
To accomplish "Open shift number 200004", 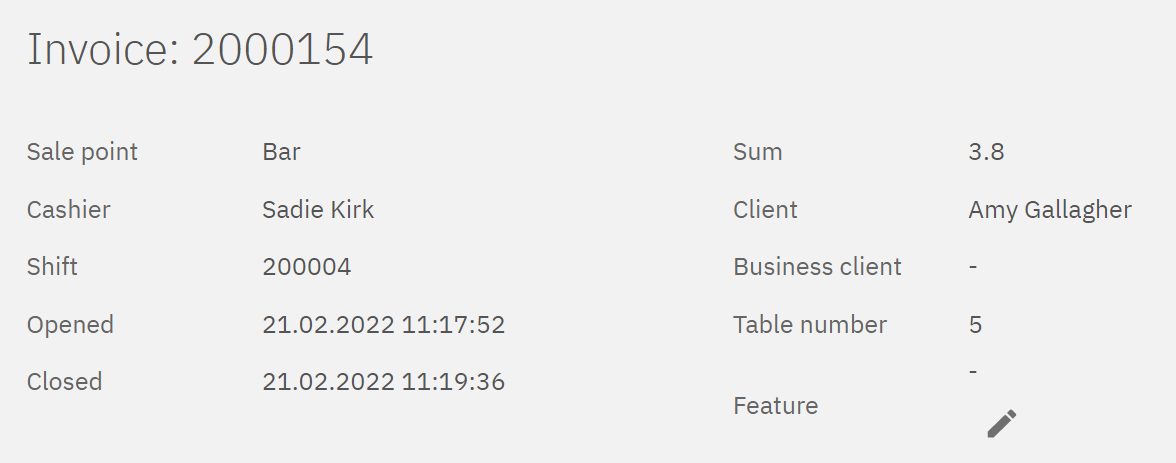I will coord(306,267).
